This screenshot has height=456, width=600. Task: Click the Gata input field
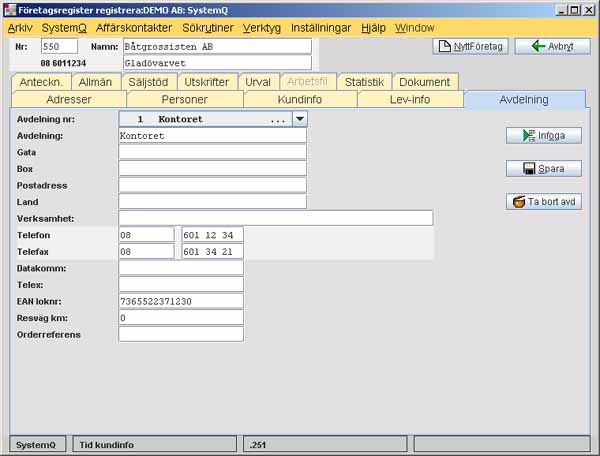[212, 152]
